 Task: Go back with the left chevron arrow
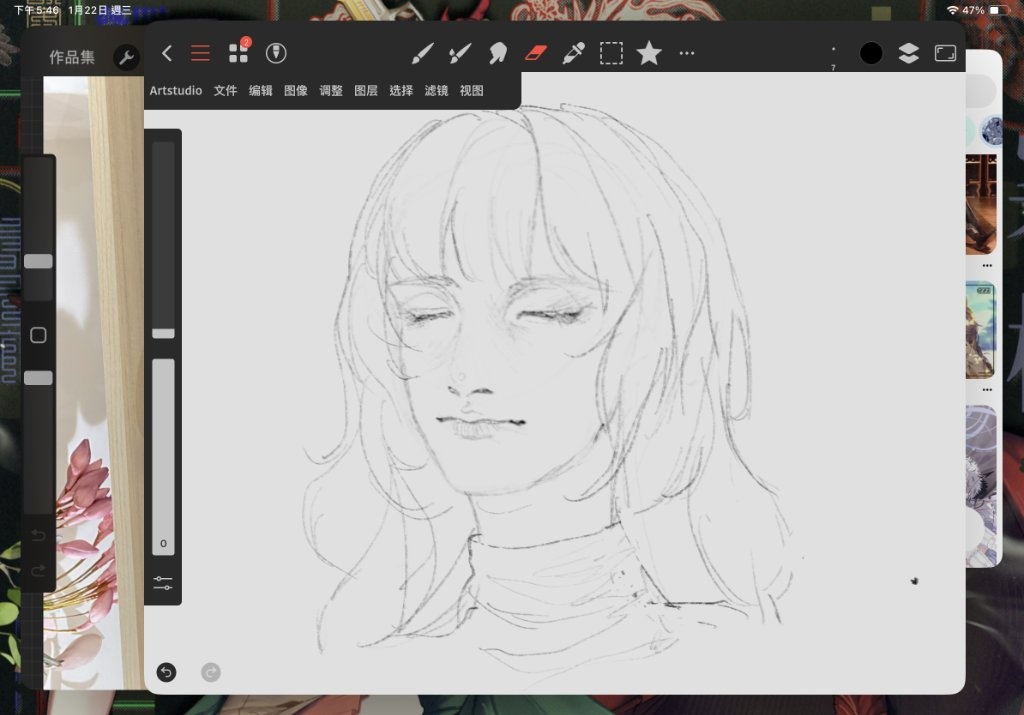167,54
